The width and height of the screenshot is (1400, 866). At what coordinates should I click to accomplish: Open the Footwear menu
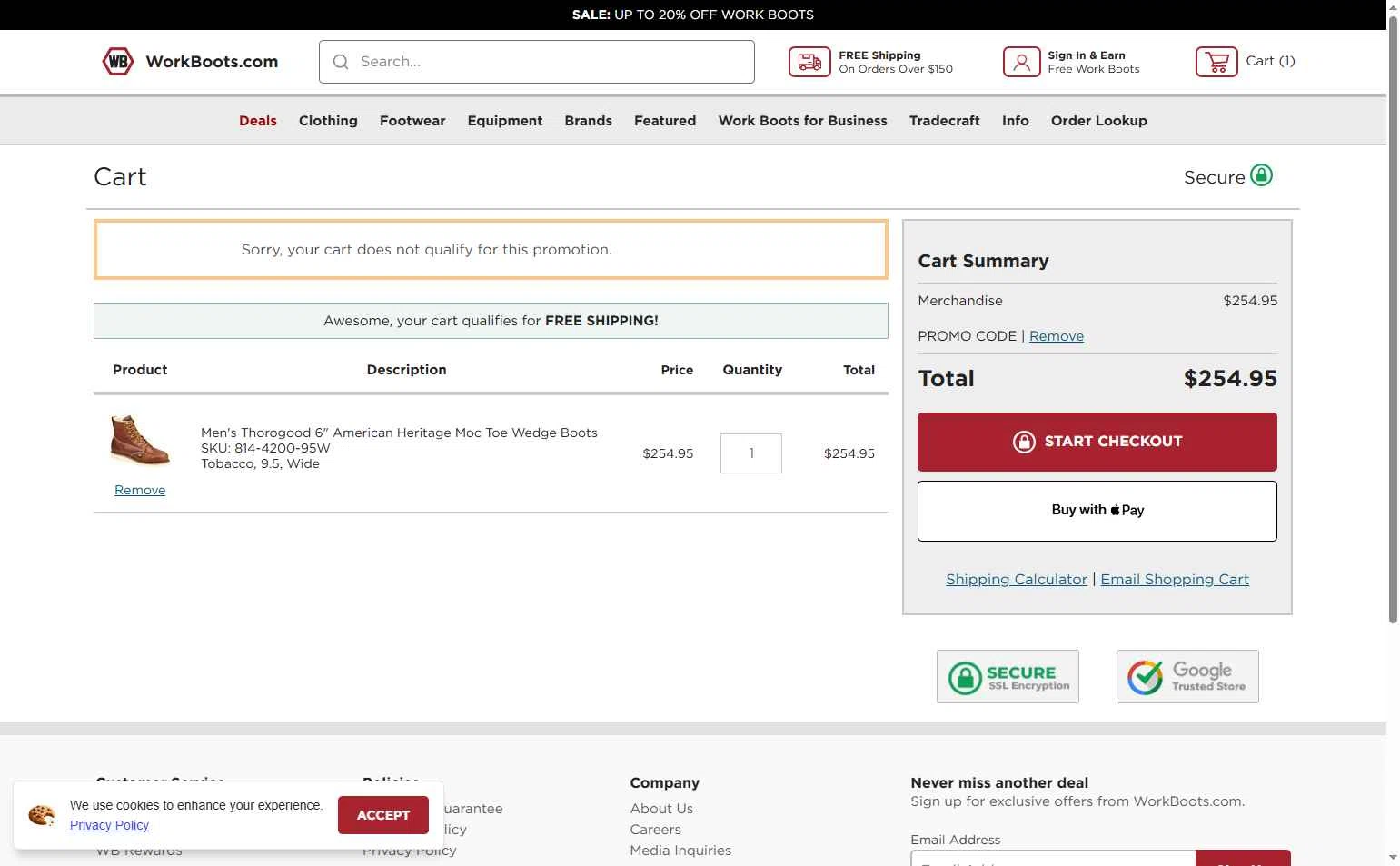[x=412, y=121]
